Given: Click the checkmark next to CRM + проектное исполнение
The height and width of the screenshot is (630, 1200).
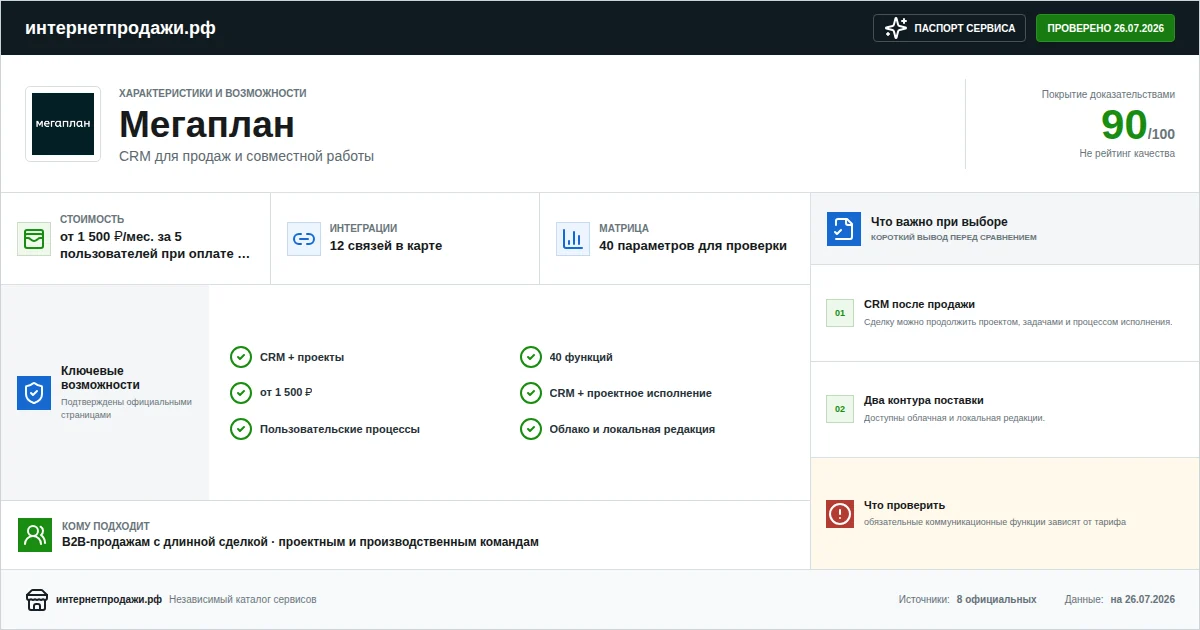Looking at the screenshot, I should (531, 393).
